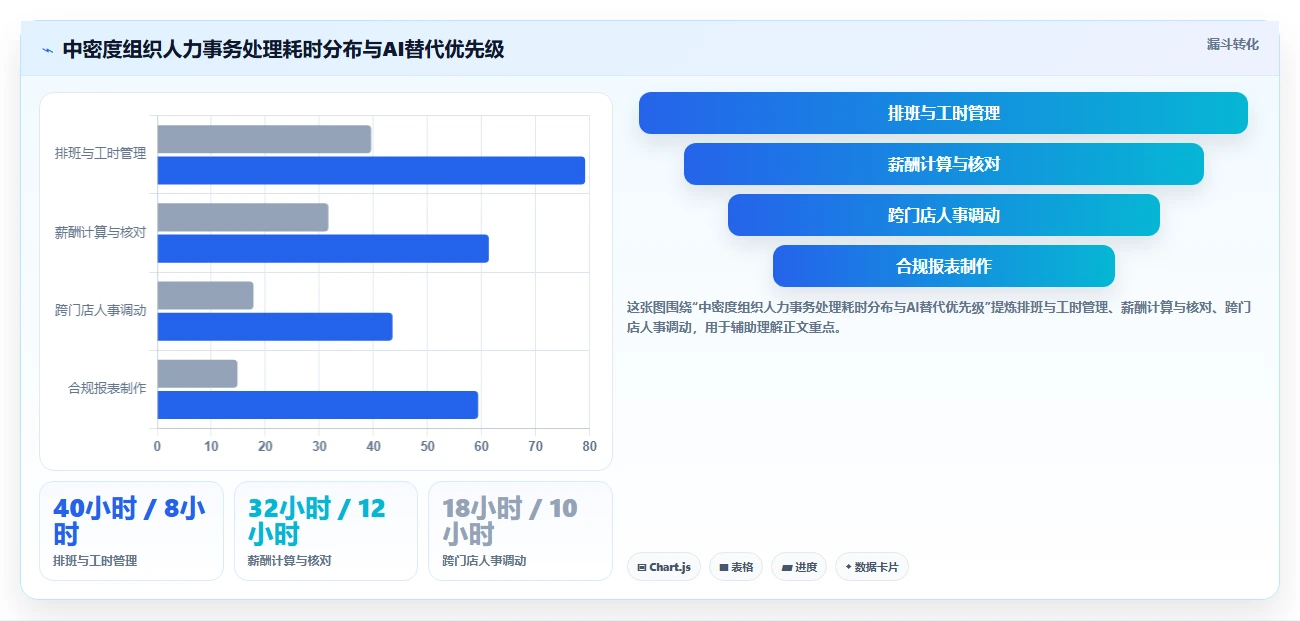Select the 排班与工时管理 funnel stage
This screenshot has width=1300, height=621.
(x=943, y=113)
